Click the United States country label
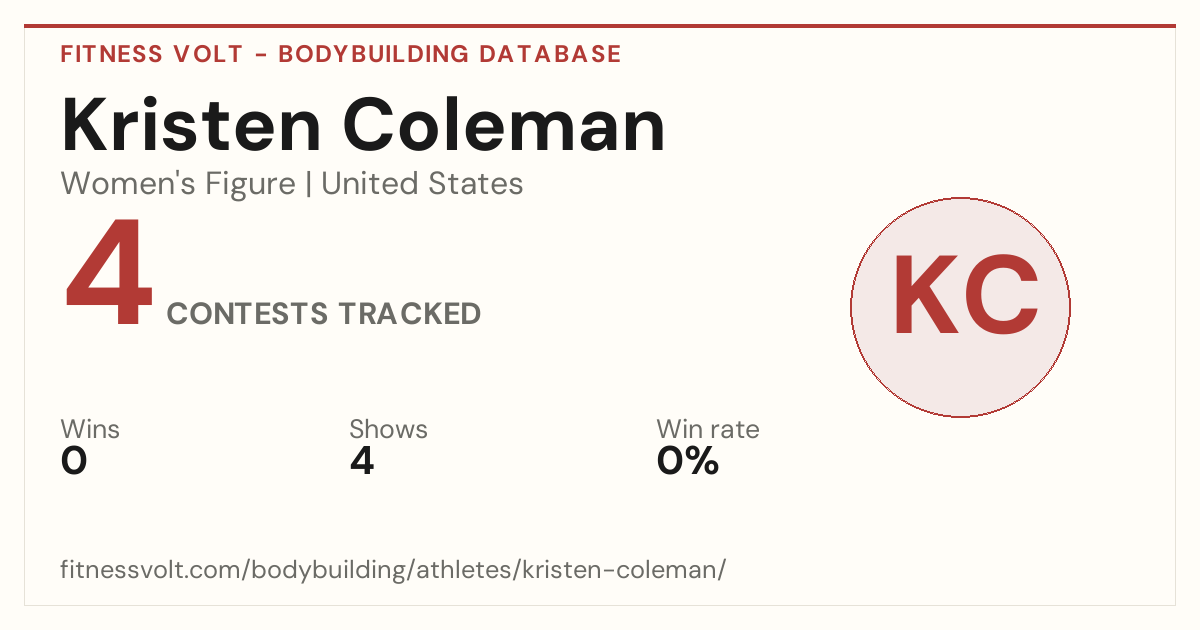The height and width of the screenshot is (630, 1200). (x=422, y=184)
